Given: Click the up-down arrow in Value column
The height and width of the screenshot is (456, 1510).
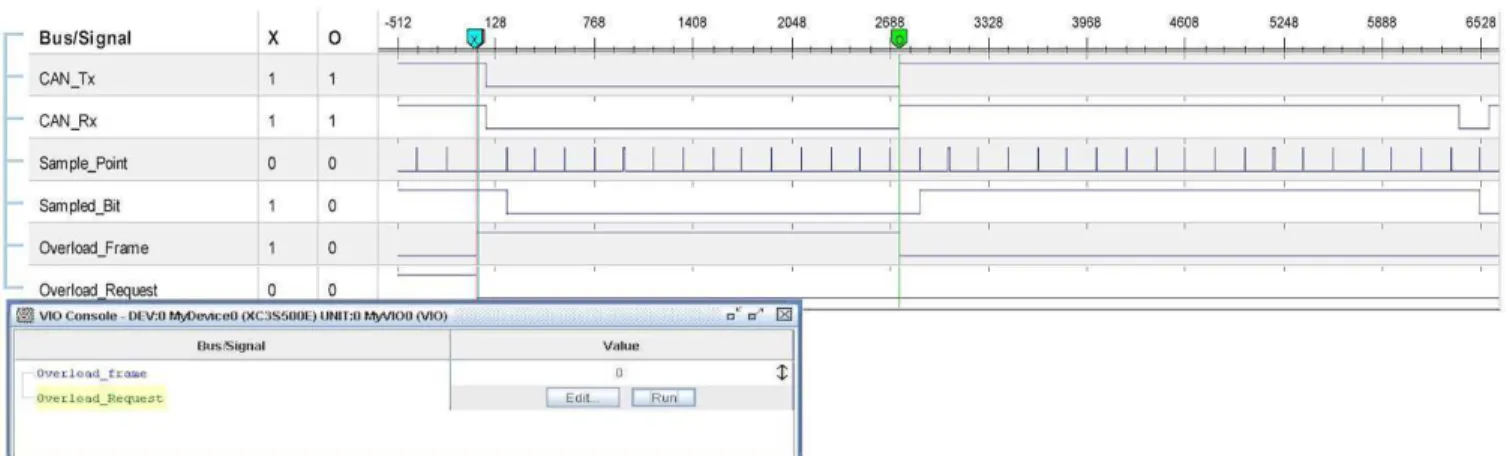Looking at the screenshot, I should tap(782, 373).
